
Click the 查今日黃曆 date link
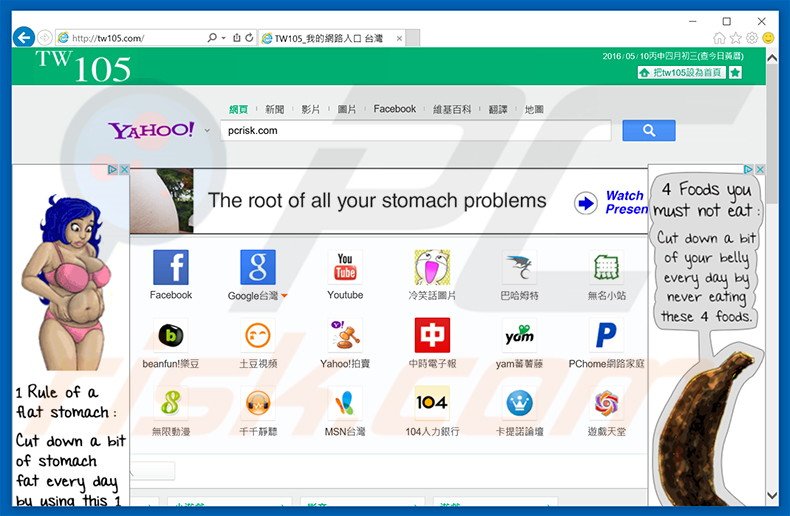click(720, 56)
